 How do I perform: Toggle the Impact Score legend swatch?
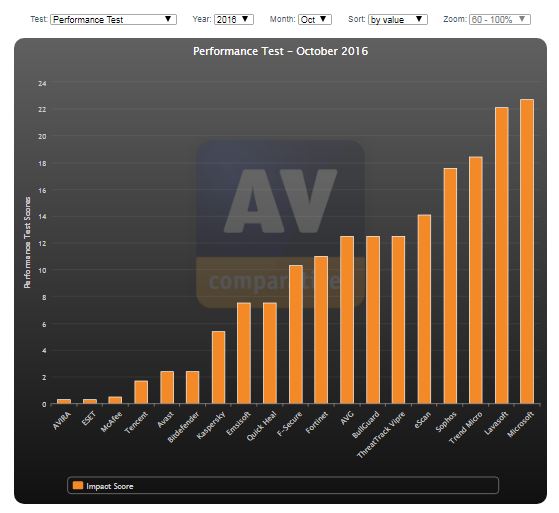(x=78, y=485)
